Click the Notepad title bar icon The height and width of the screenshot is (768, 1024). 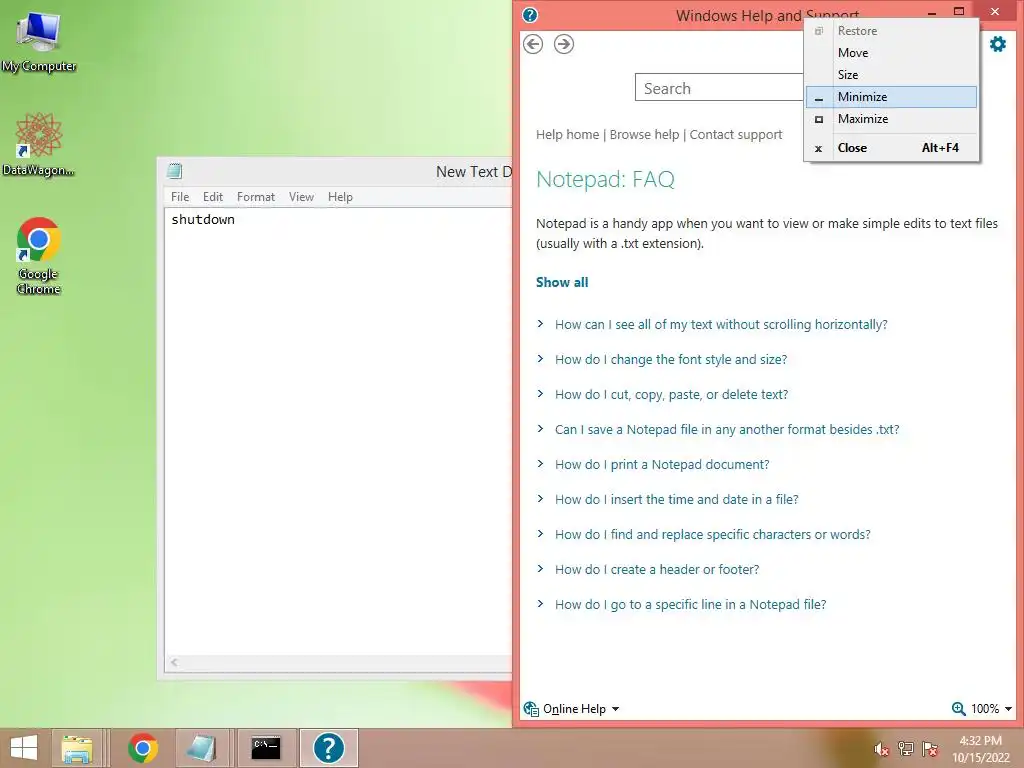(x=174, y=171)
